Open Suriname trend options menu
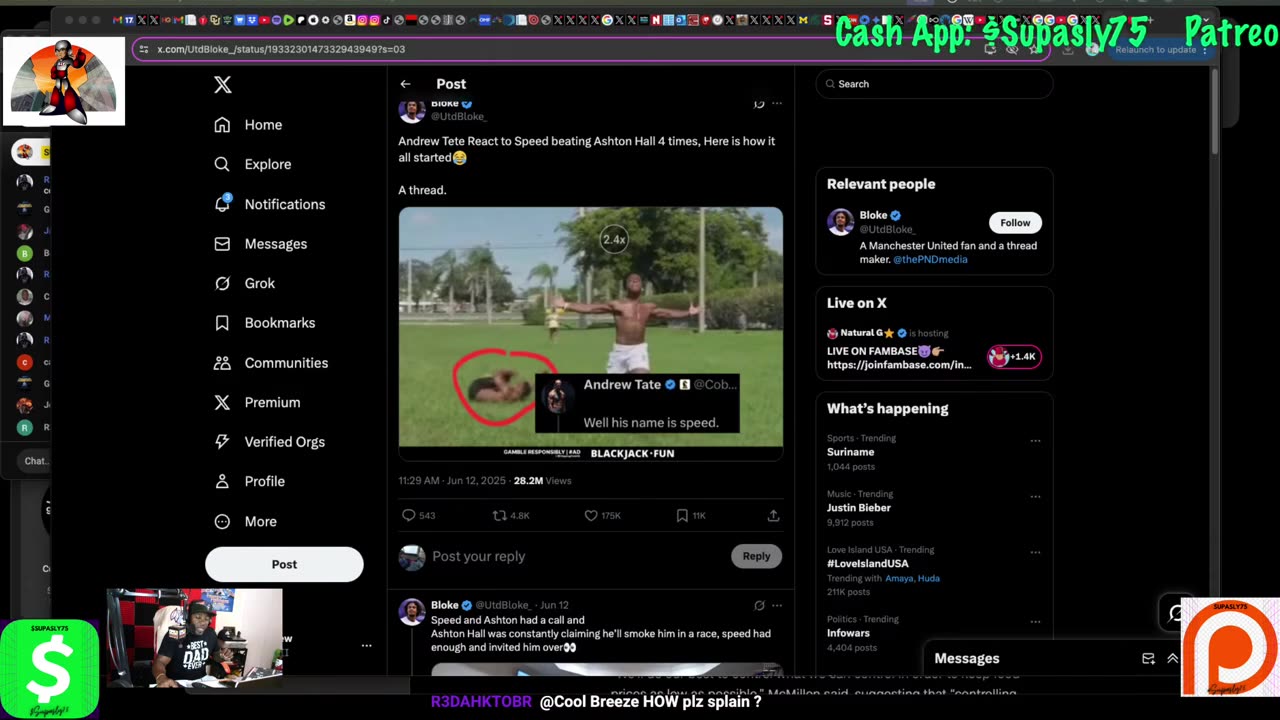Screen dimensions: 1280x720 pyautogui.click(x=1035, y=440)
